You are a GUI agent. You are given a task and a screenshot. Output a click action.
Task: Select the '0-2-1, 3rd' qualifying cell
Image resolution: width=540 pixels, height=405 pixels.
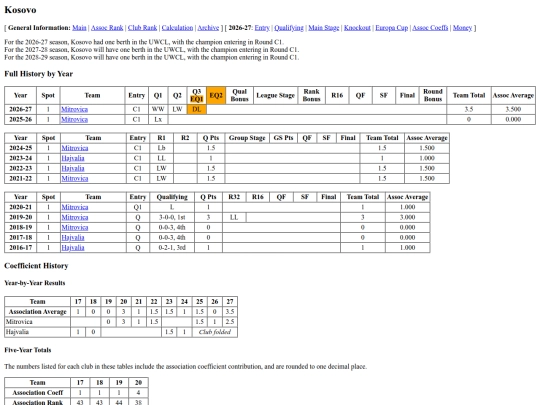[x=172, y=248]
